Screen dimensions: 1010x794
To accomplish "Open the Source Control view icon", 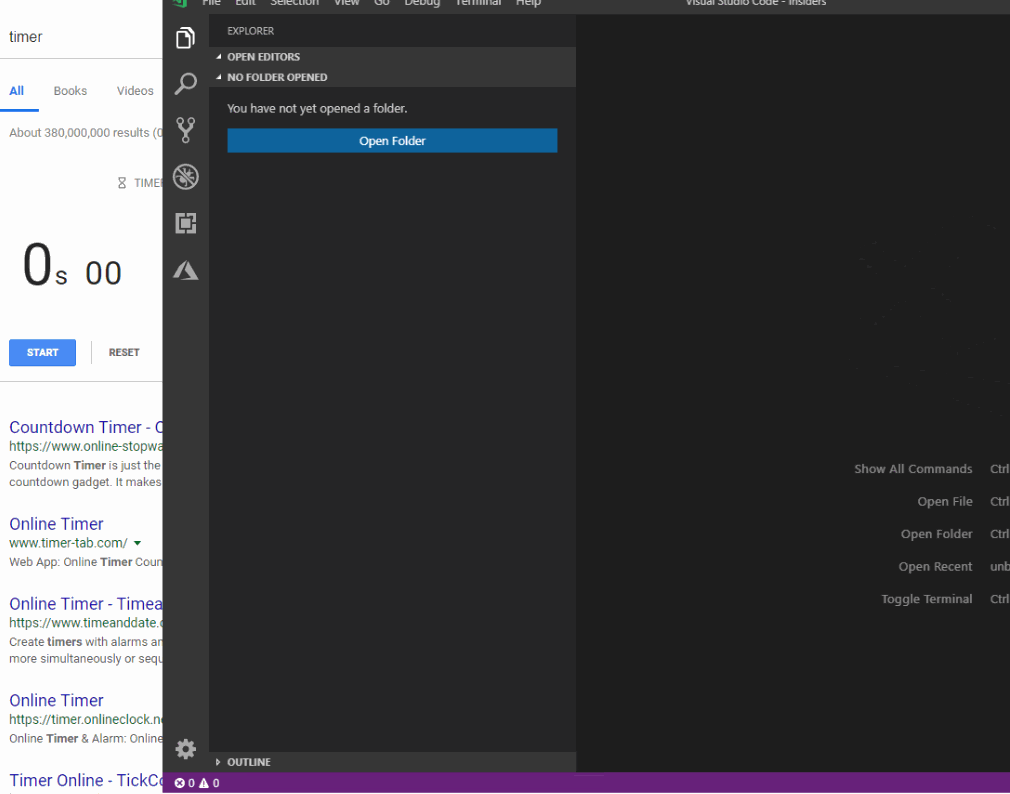I will [186, 130].
